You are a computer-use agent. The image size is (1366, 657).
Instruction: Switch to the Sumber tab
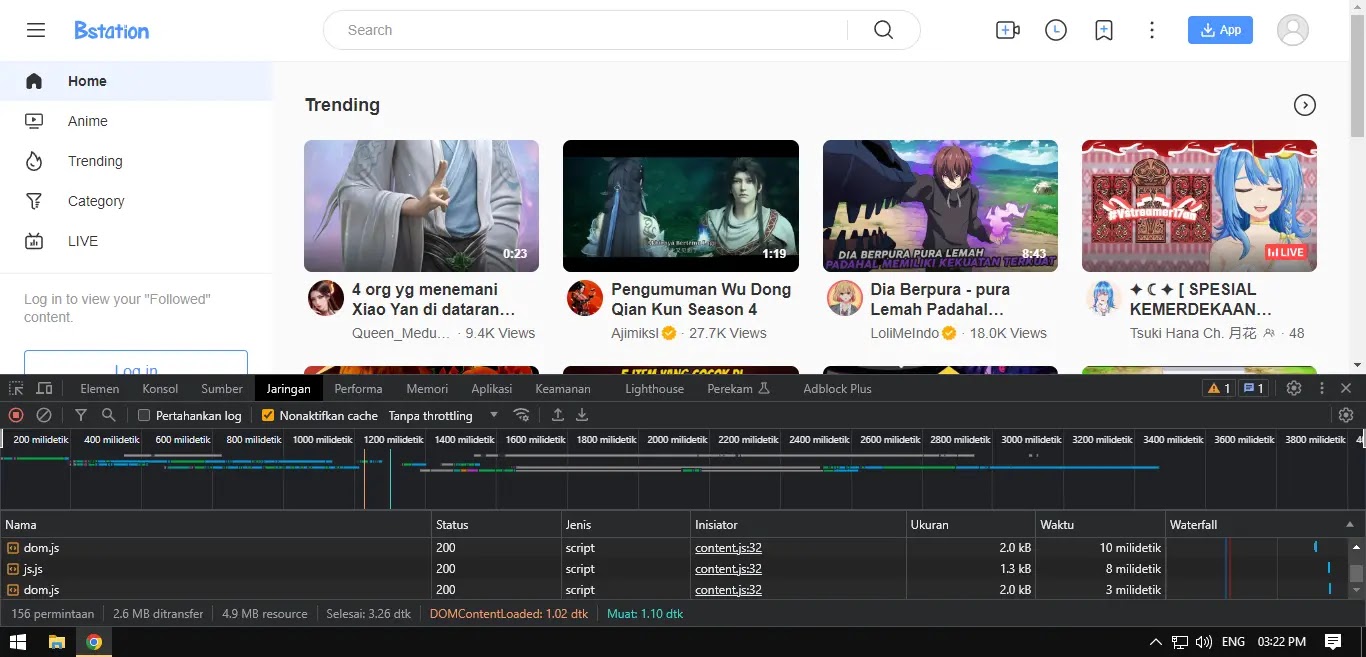coord(222,388)
